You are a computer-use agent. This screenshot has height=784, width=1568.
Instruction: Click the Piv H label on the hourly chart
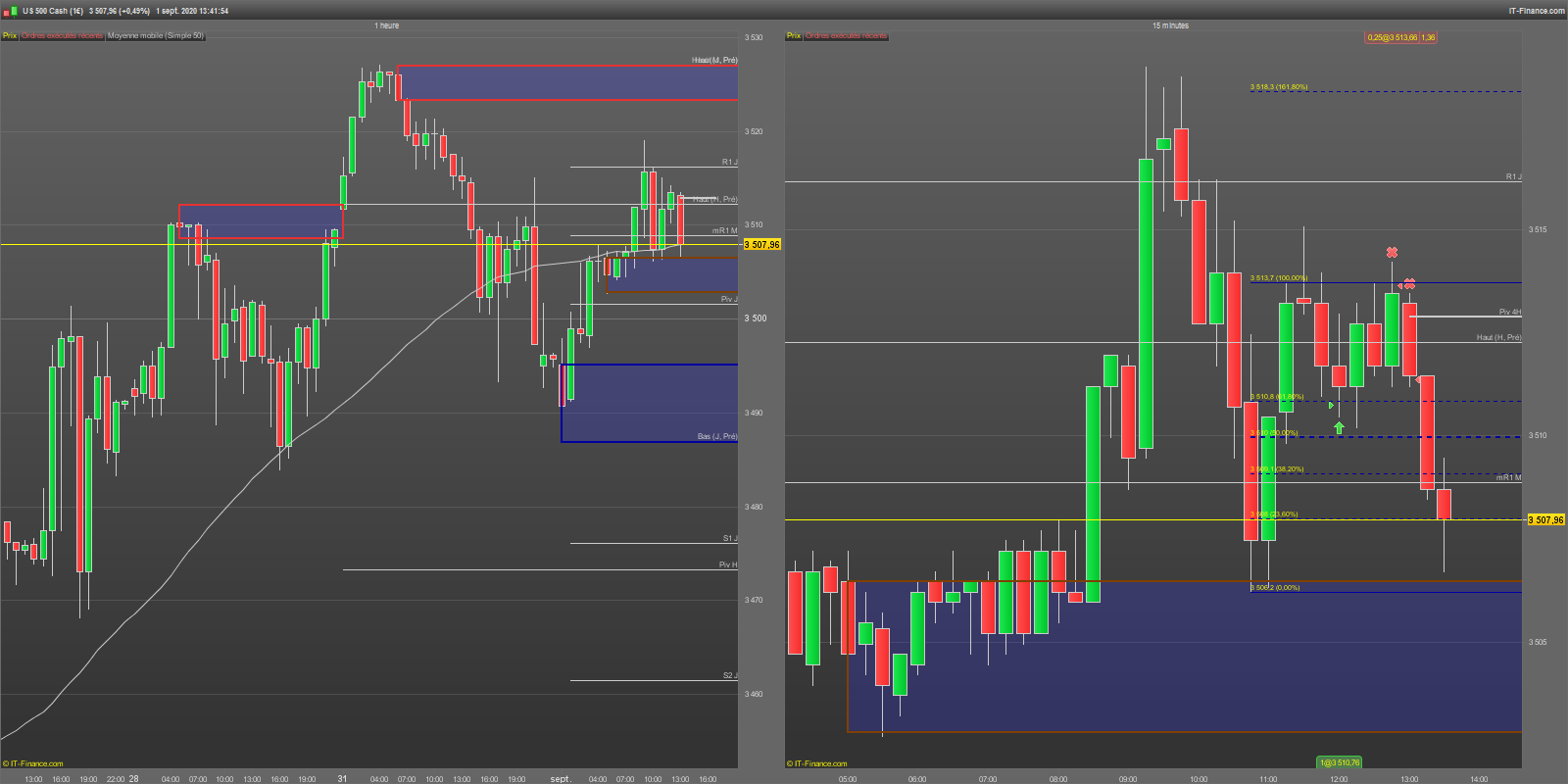coord(728,564)
